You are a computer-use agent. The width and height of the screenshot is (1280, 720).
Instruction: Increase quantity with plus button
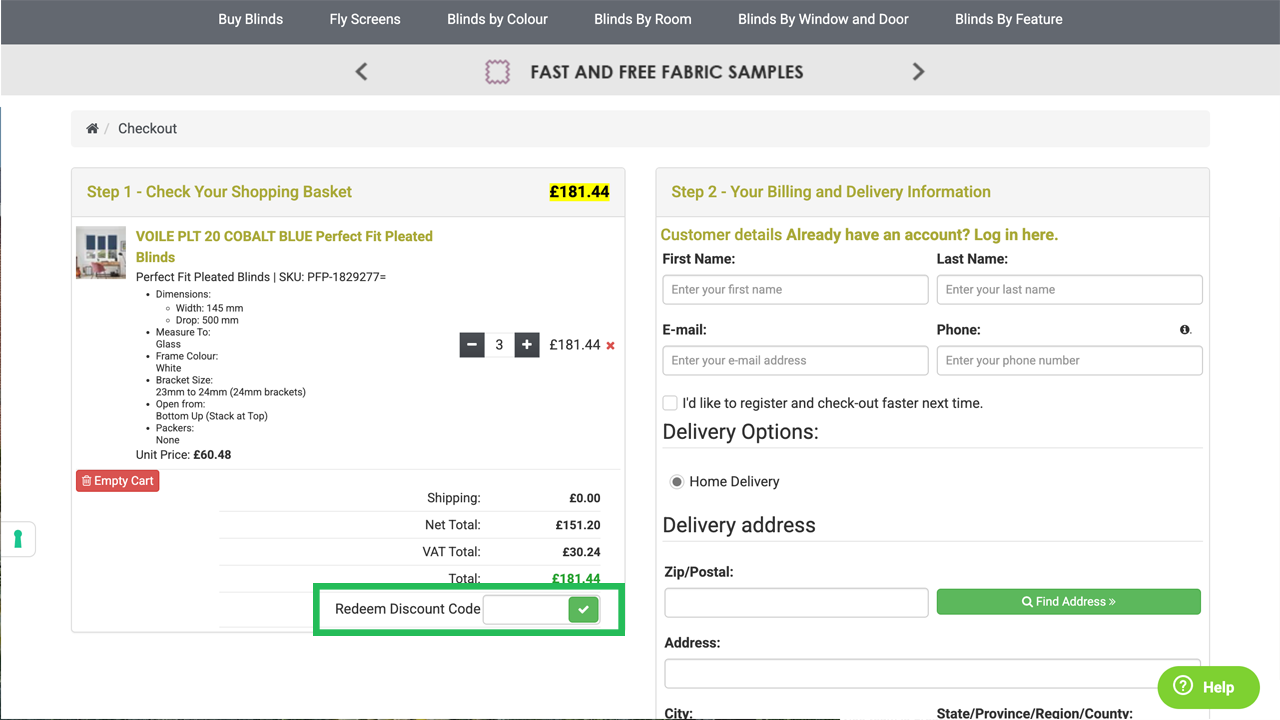(x=527, y=345)
